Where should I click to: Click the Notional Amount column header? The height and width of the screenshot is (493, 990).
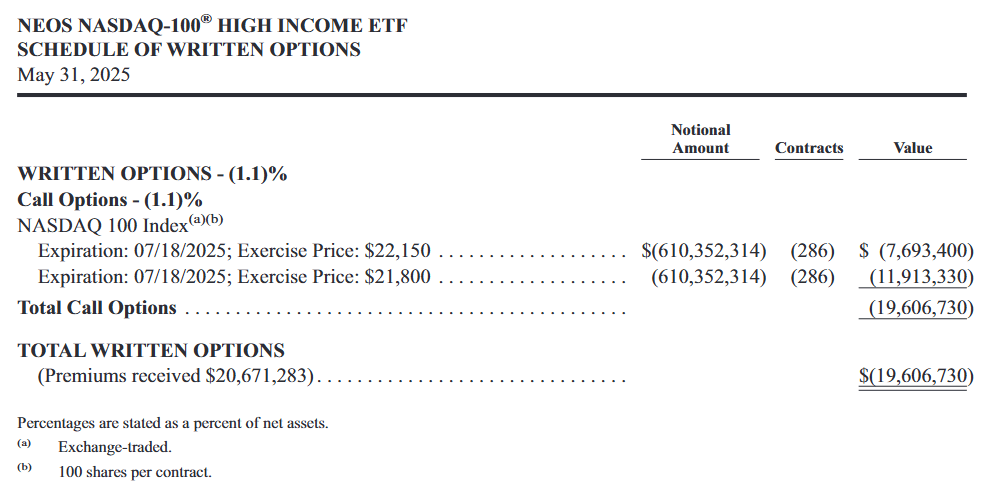[x=700, y=139]
